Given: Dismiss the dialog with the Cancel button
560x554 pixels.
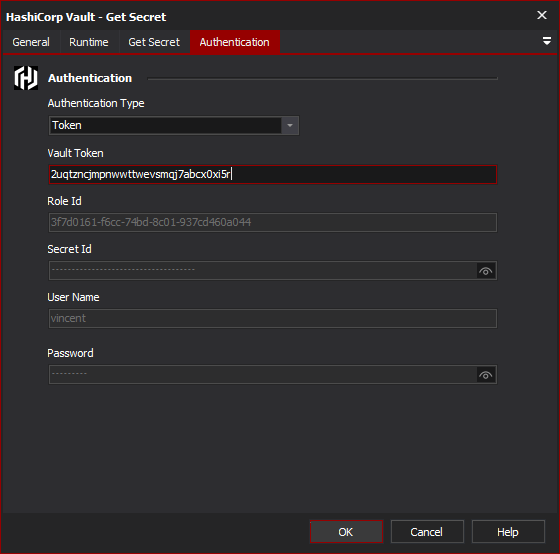Looking at the screenshot, I should [427, 531].
